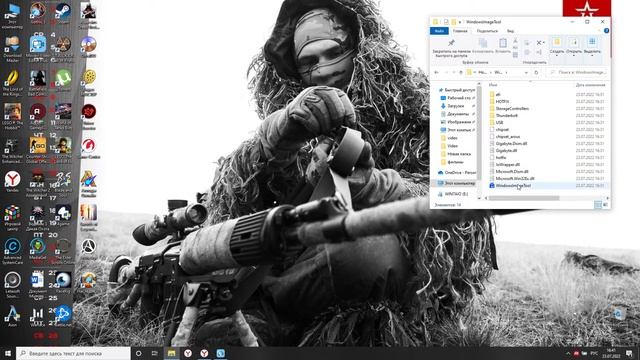
Task: Click the Copy button in ribbon
Action: tap(482, 46)
